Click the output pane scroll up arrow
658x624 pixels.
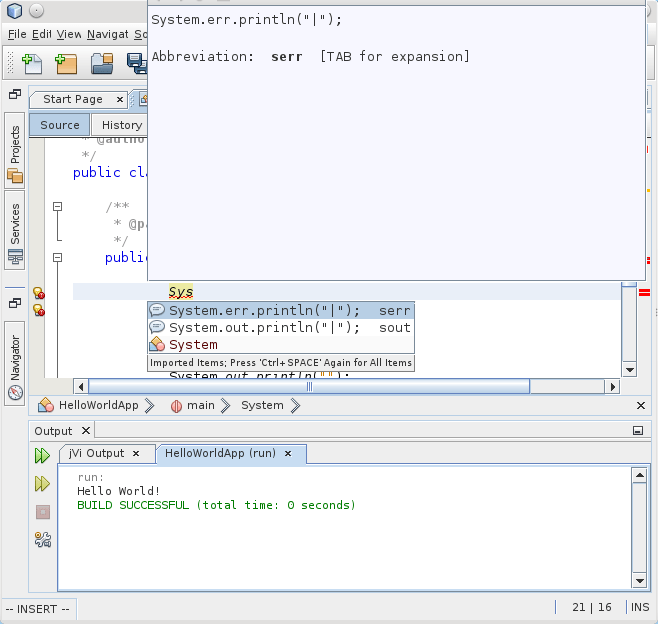coord(640,475)
